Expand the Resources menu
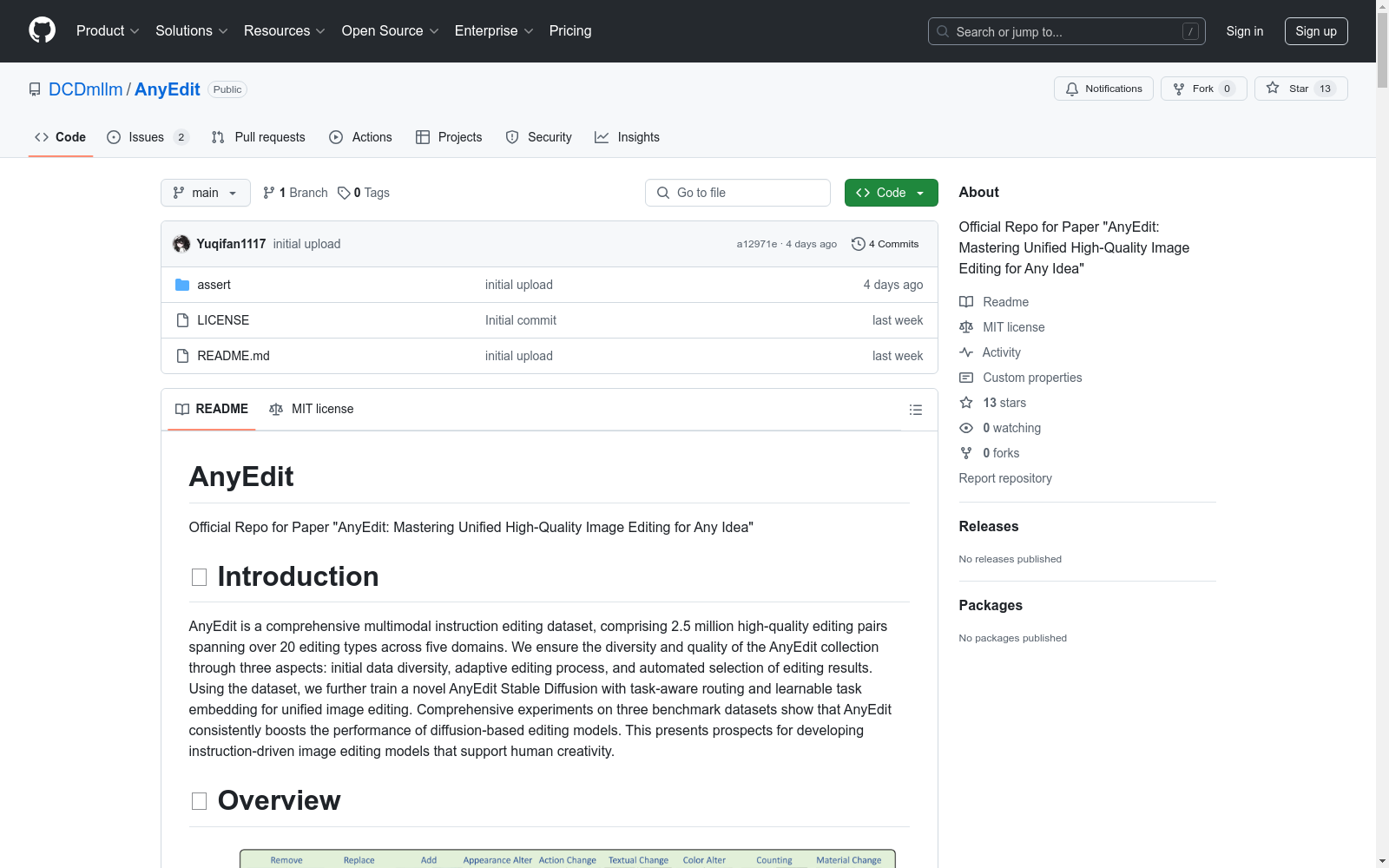Viewport: 1389px width, 868px height. 285,30
